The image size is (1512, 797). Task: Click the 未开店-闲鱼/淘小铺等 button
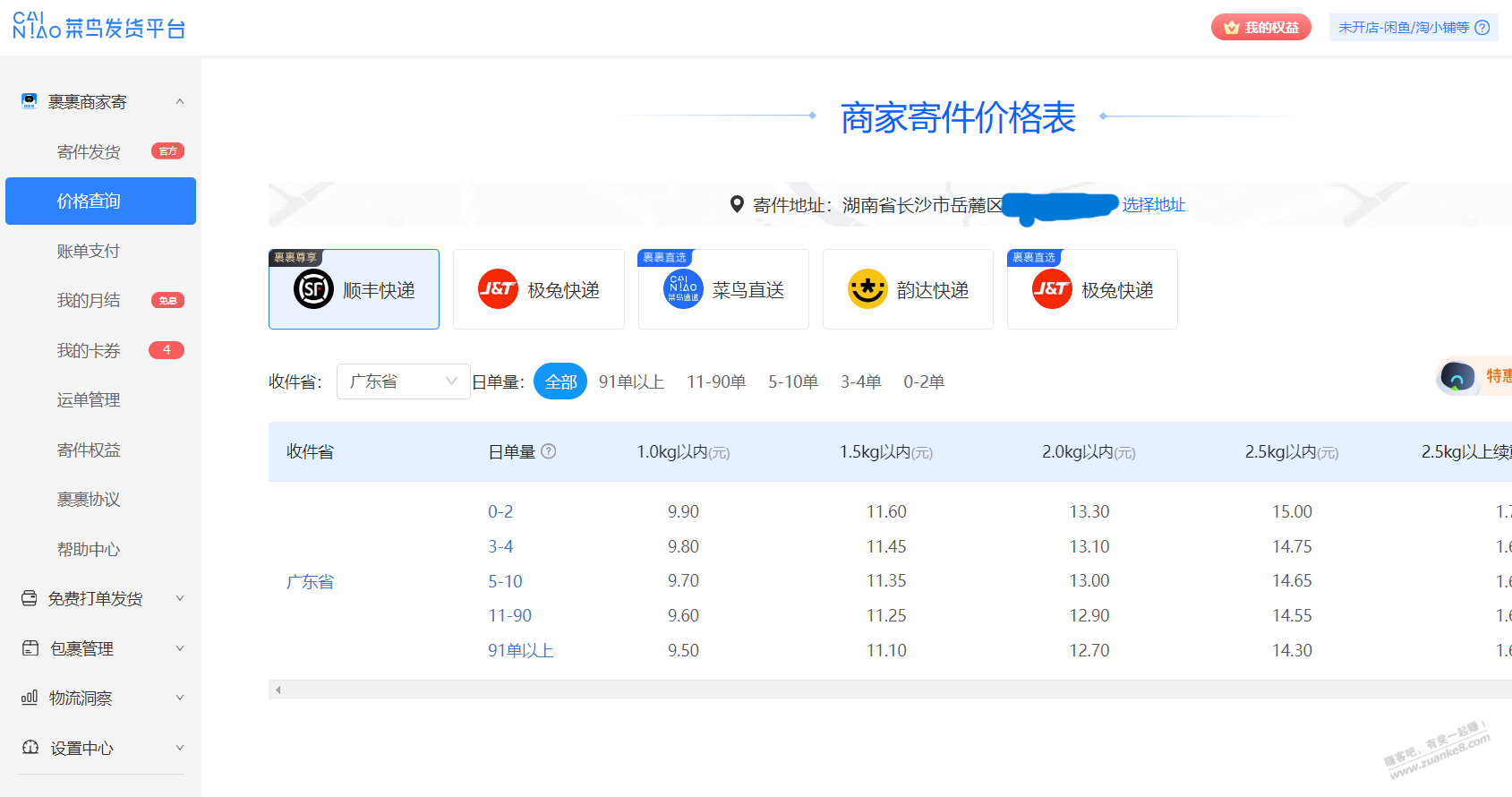pyautogui.click(x=1414, y=28)
